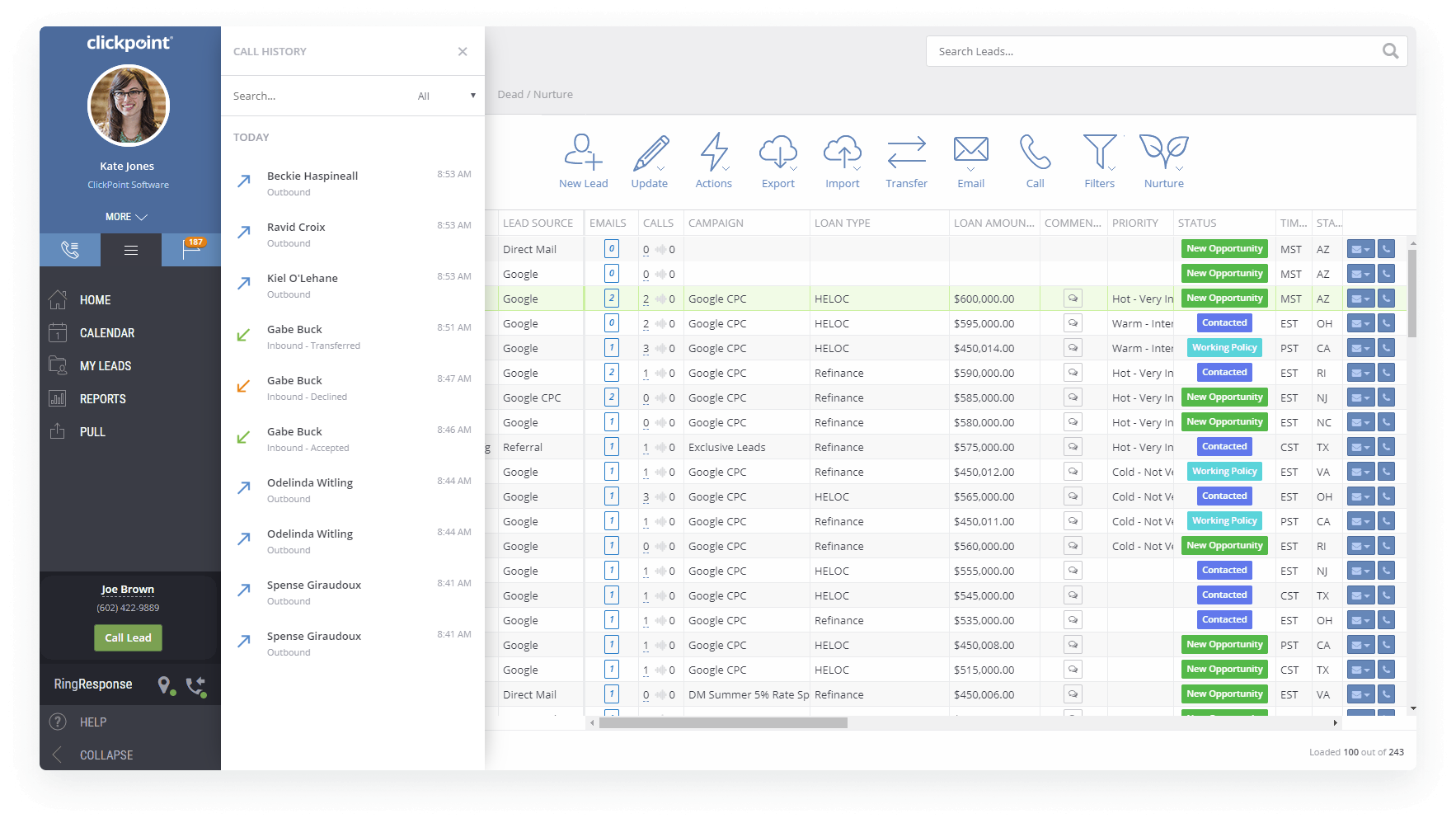Open email dropdown for $575,000.00 row

(1360, 447)
